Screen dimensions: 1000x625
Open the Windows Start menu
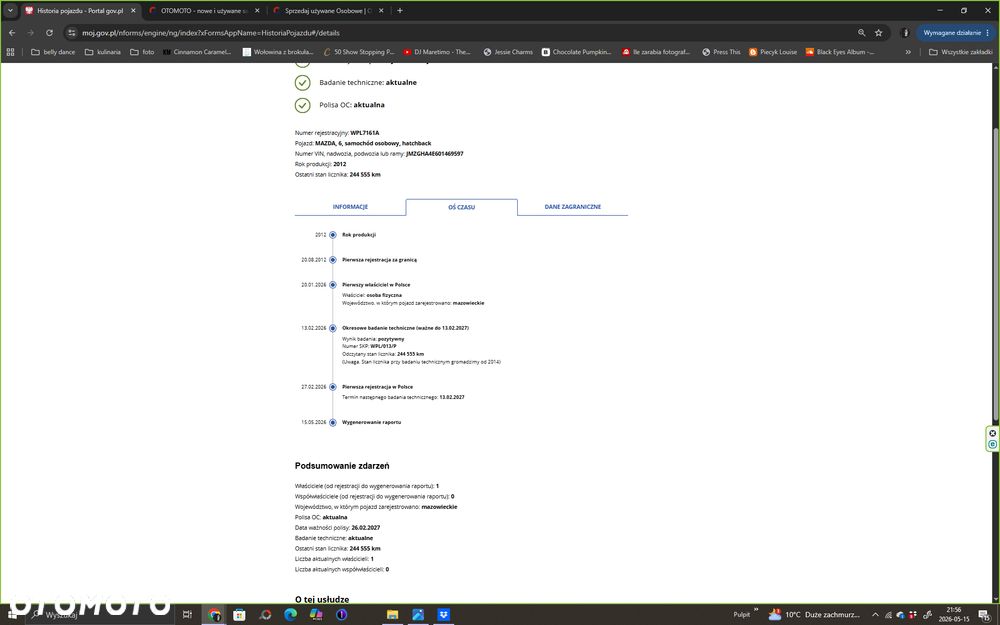tap(13, 614)
